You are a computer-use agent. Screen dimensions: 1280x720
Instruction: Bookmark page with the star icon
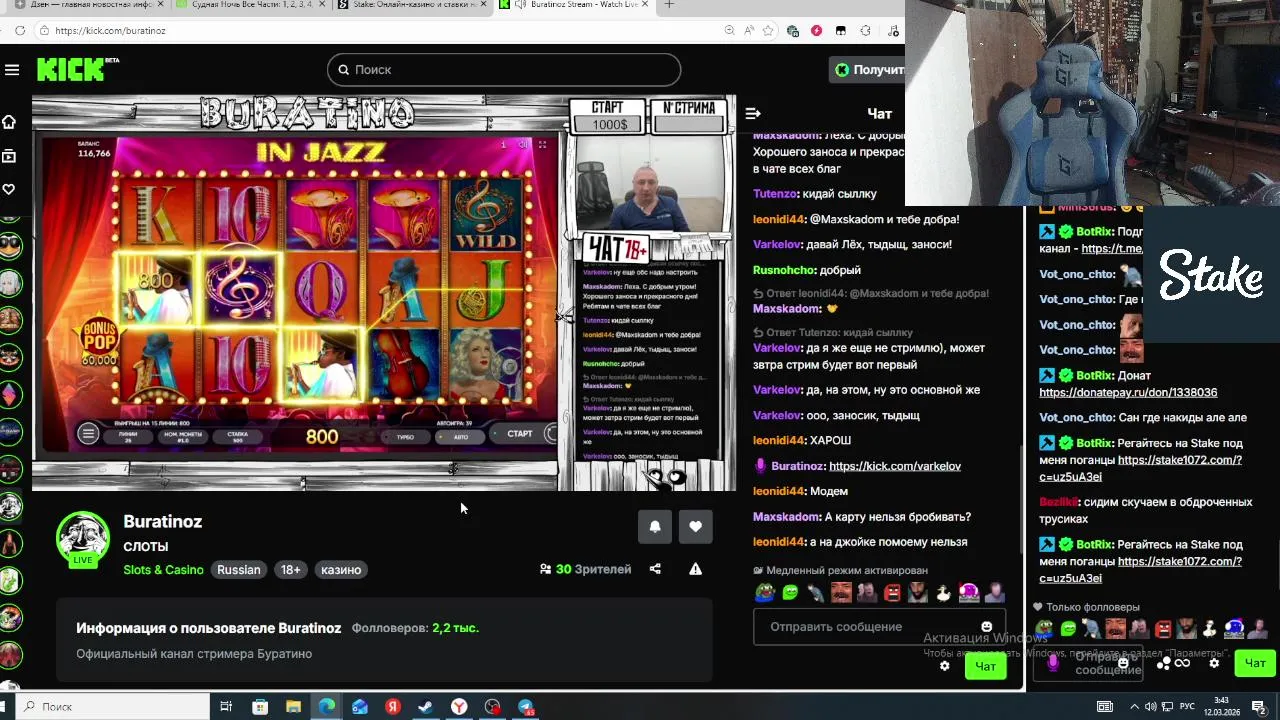pos(769,31)
